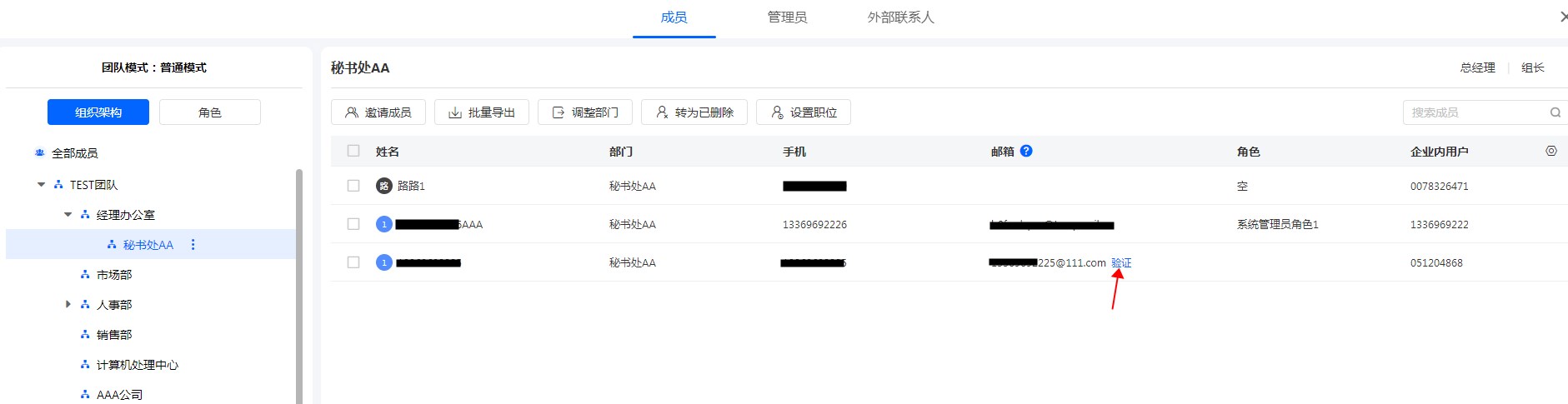This screenshot has width=1568, height=404.
Task: Click the search magnifier icon
Action: [1555, 112]
